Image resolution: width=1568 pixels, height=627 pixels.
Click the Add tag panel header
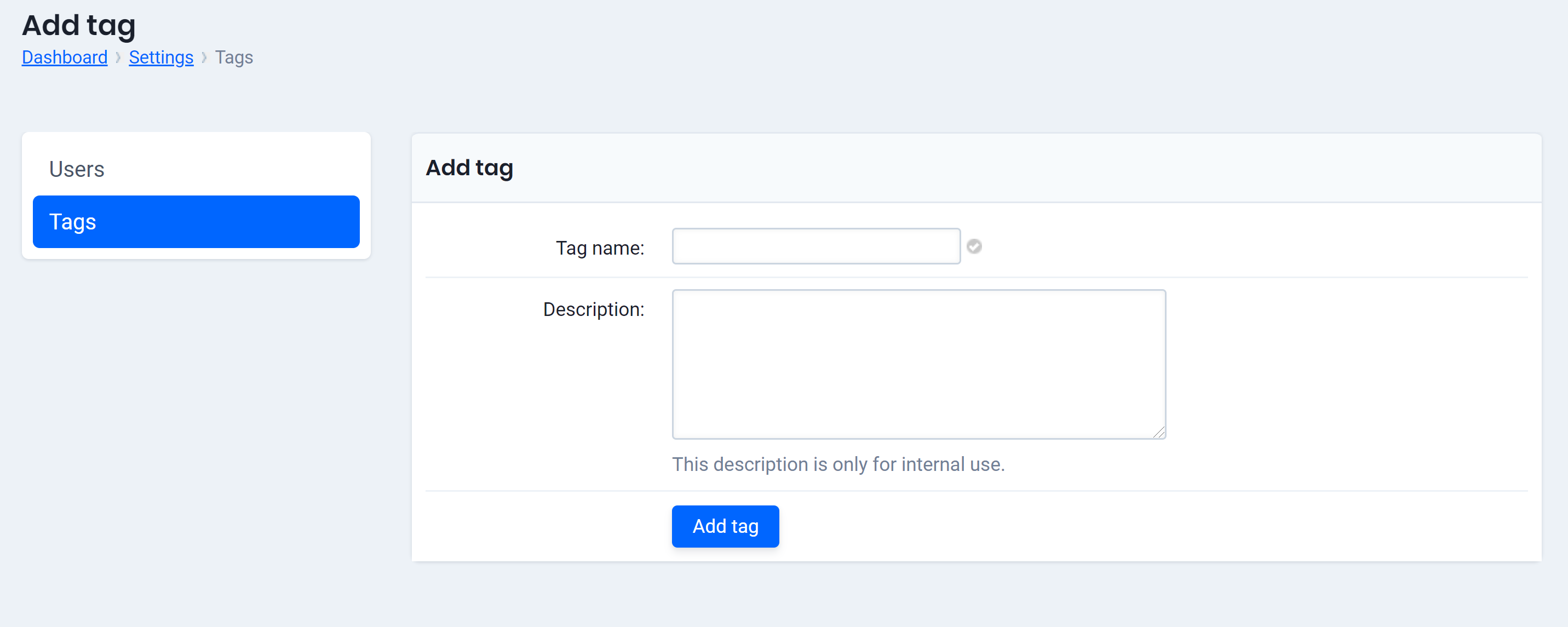pos(469,168)
